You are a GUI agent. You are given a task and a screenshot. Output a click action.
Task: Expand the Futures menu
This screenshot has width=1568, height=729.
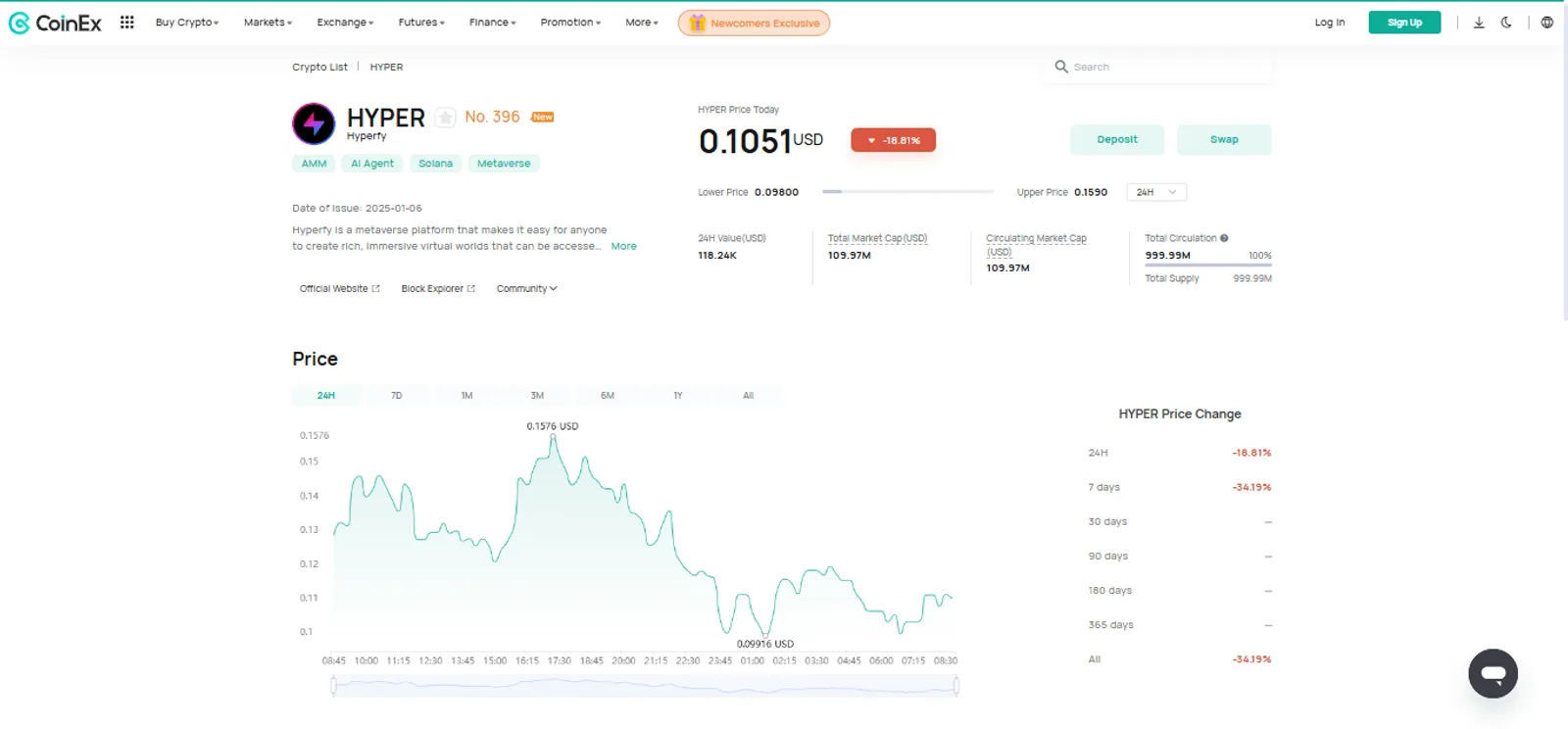coord(421,23)
